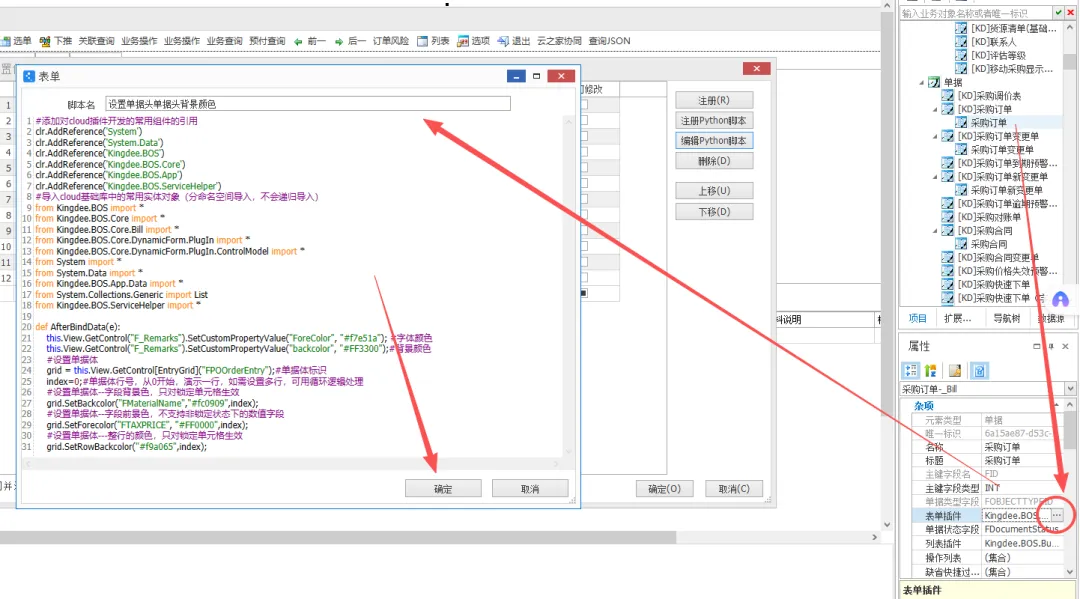Screen dimensions: 1080x599
Task: Toggle checkbox in row 8 of plugin list
Action: [x=584, y=215]
